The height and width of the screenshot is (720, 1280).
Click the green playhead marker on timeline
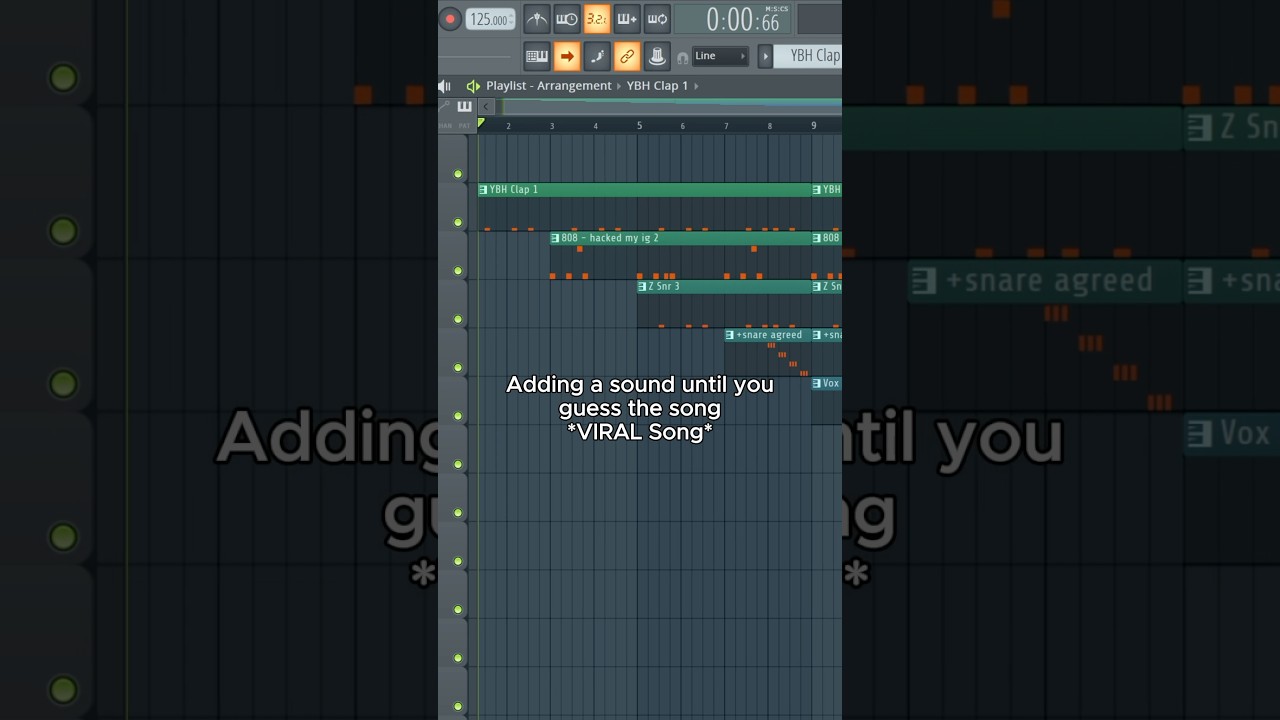coord(481,123)
